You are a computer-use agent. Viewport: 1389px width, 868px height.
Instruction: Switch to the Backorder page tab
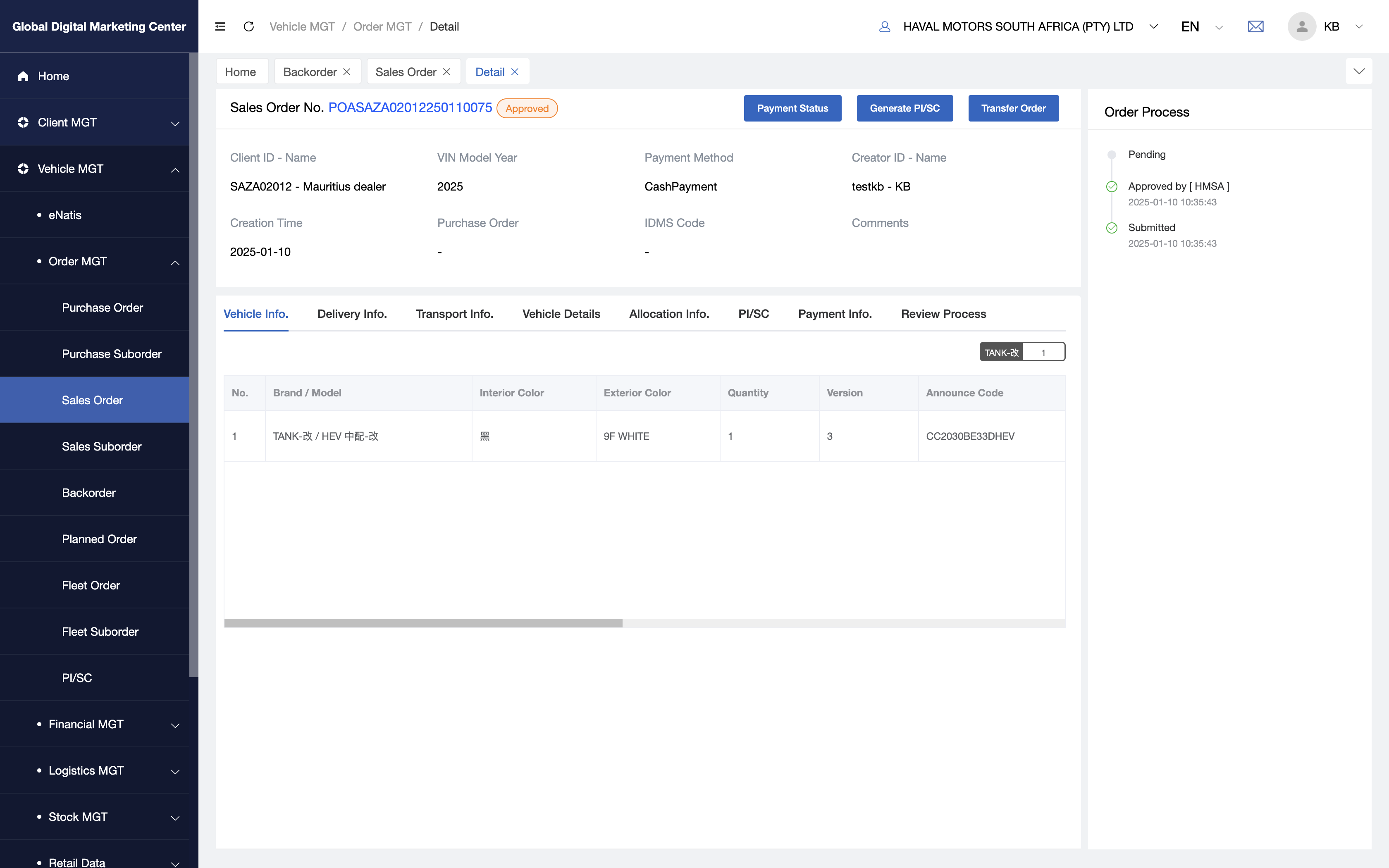[310, 72]
